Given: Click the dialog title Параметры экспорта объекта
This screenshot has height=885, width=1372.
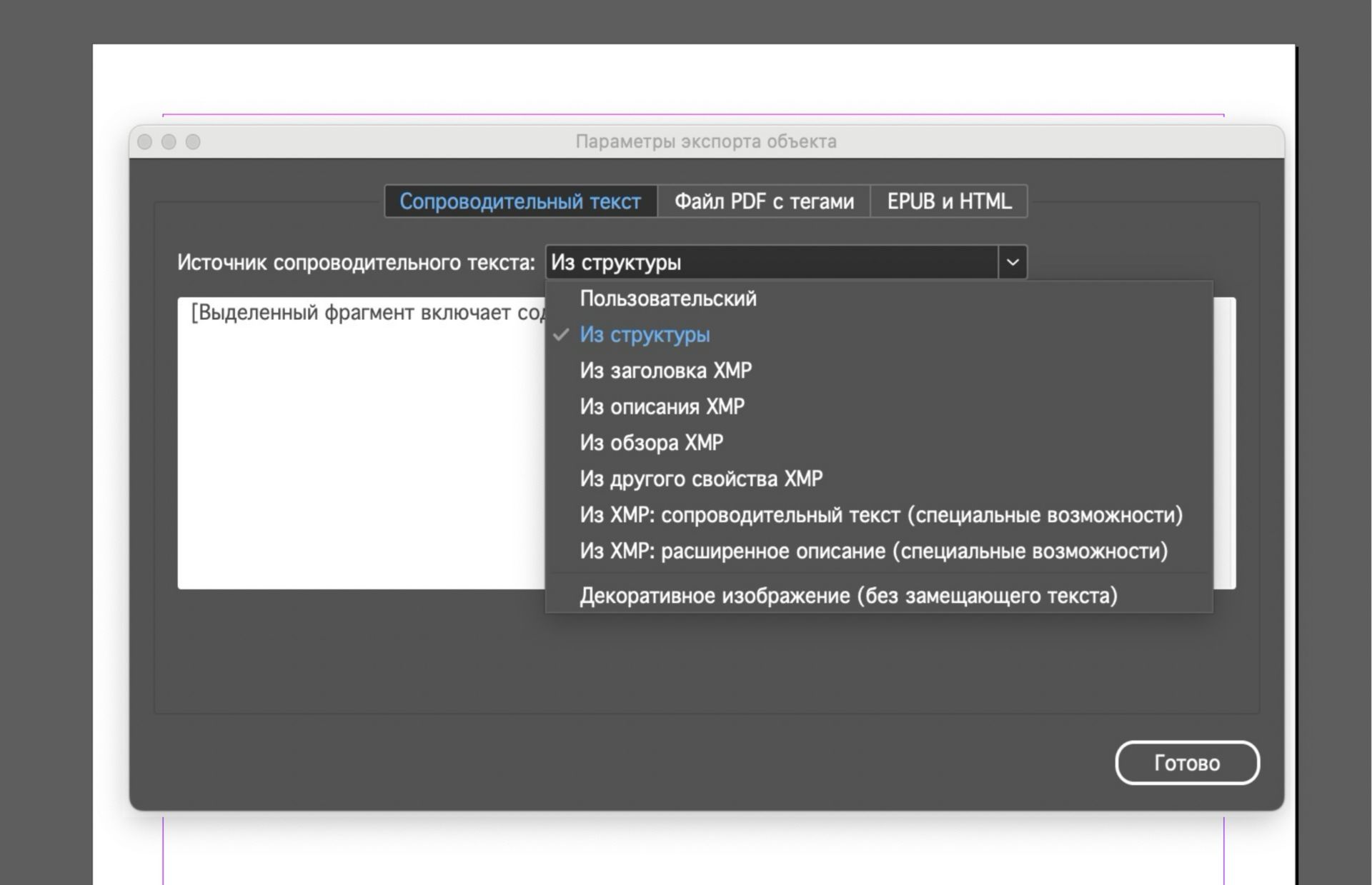Looking at the screenshot, I should click(x=705, y=141).
